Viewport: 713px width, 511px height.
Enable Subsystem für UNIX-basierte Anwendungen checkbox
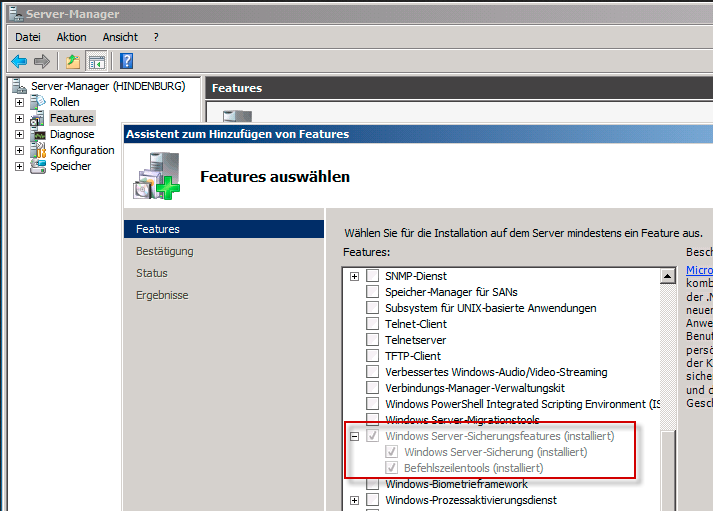(x=372, y=308)
